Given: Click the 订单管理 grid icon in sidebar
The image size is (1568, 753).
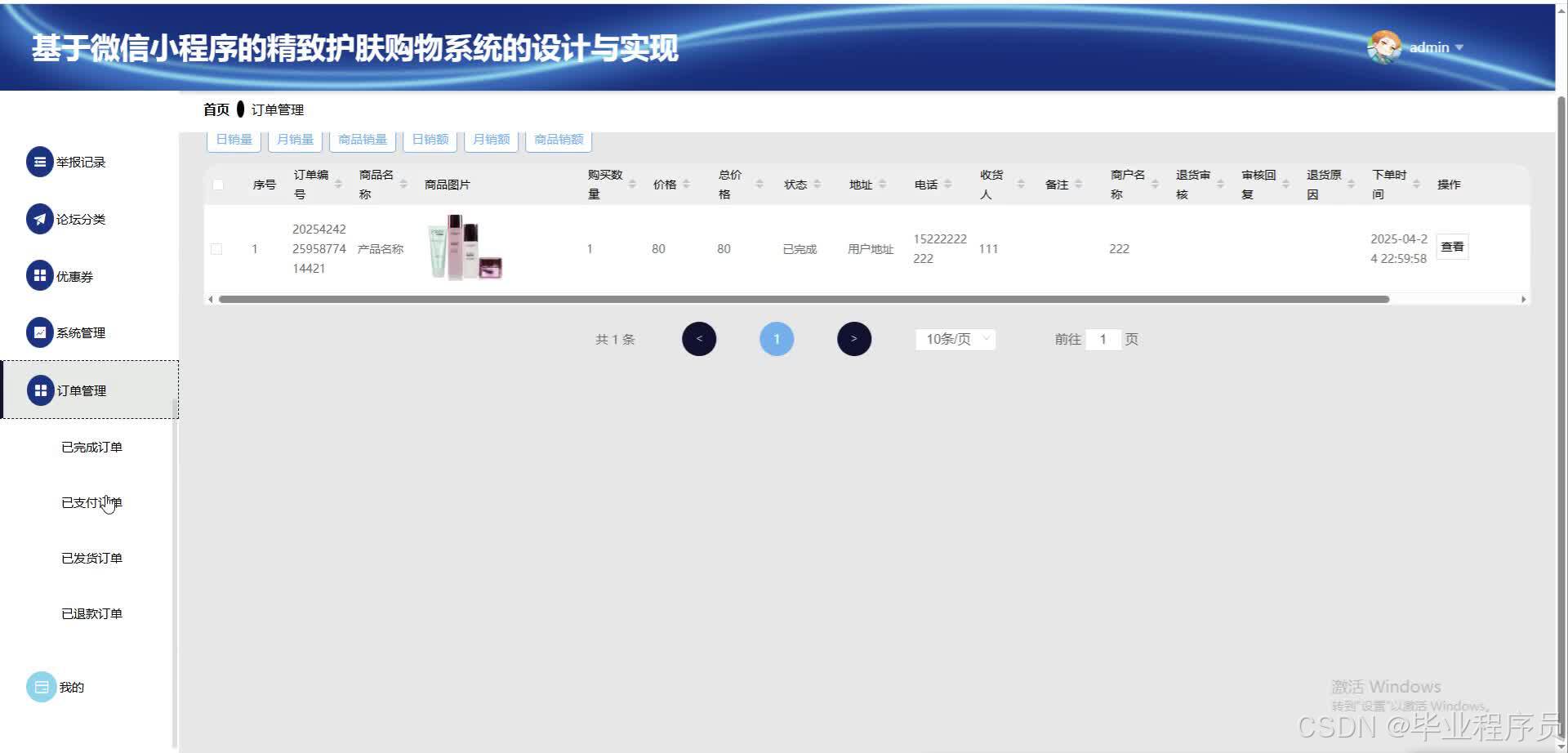Looking at the screenshot, I should (x=40, y=390).
